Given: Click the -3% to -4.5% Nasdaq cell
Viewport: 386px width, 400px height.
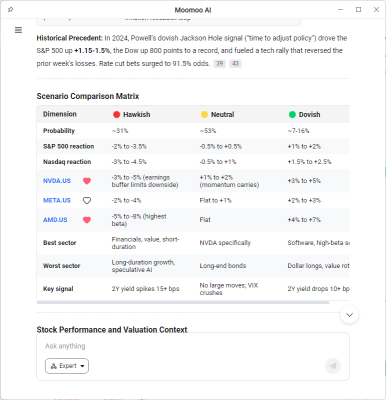Looking at the screenshot, I should pos(129,162).
